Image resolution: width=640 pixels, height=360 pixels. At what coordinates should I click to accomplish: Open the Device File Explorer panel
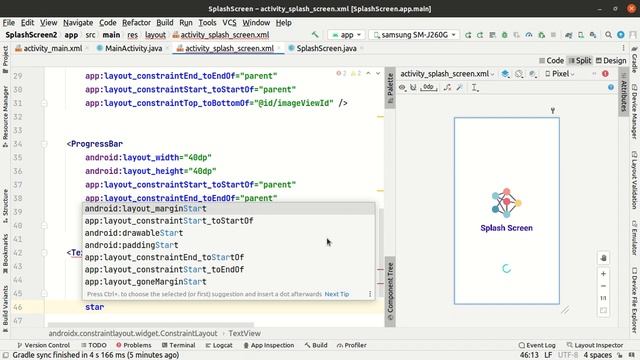635,299
